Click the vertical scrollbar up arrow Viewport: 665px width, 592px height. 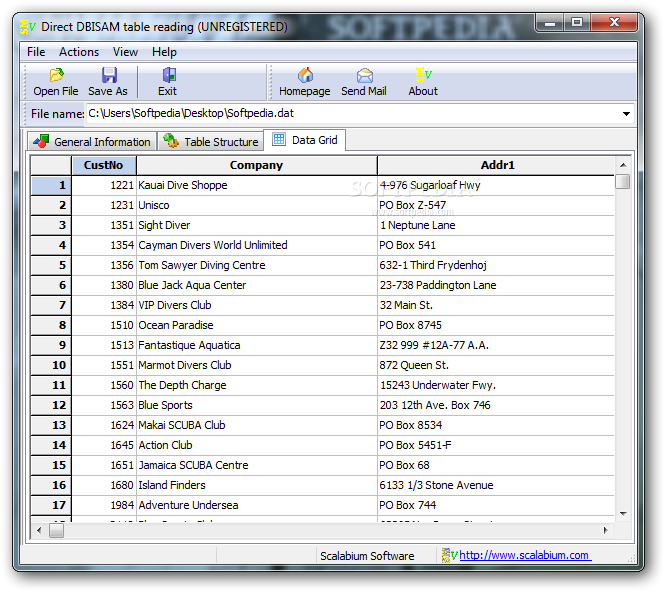tap(623, 165)
